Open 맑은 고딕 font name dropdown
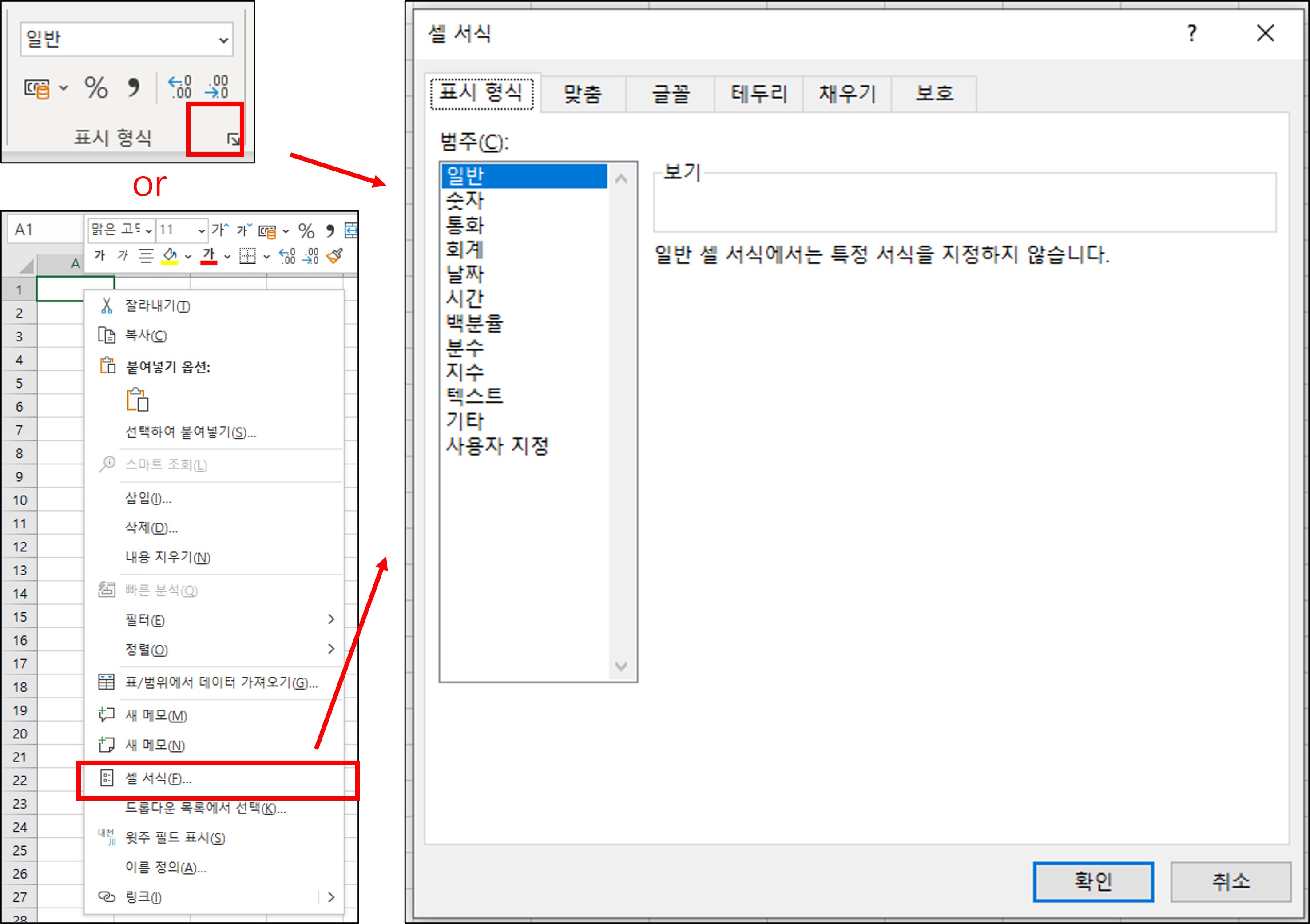Screen dimensions: 1310x924 pyautogui.click(x=148, y=230)
